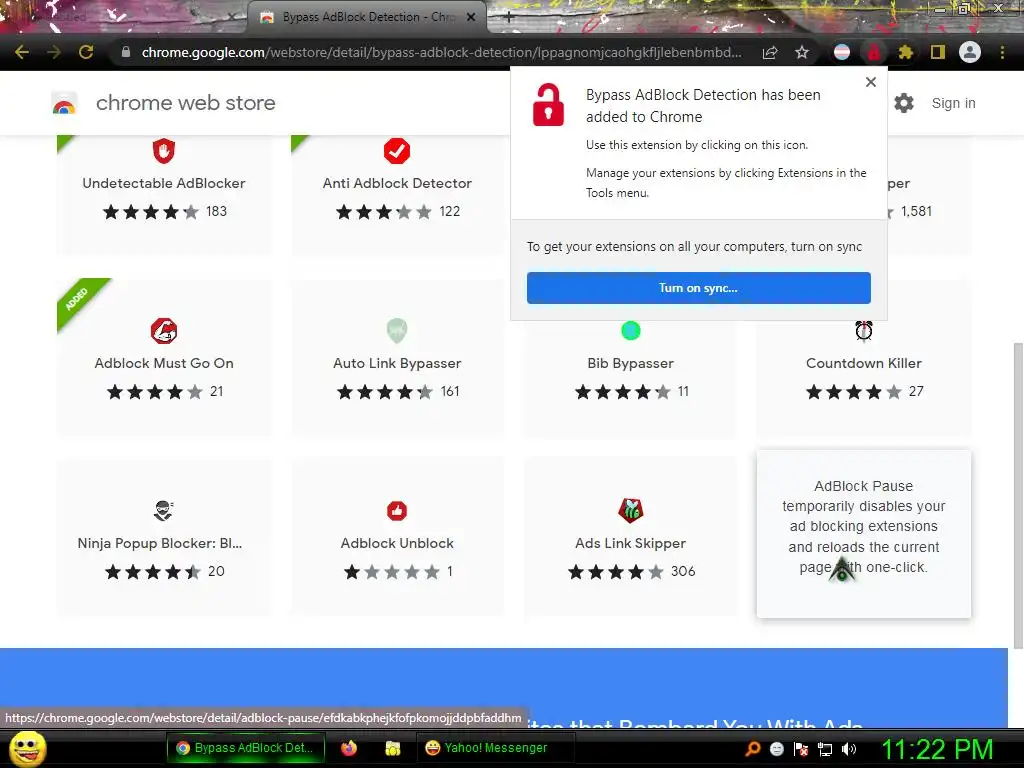Open the file folder taskbar icon

click(392, 748)
